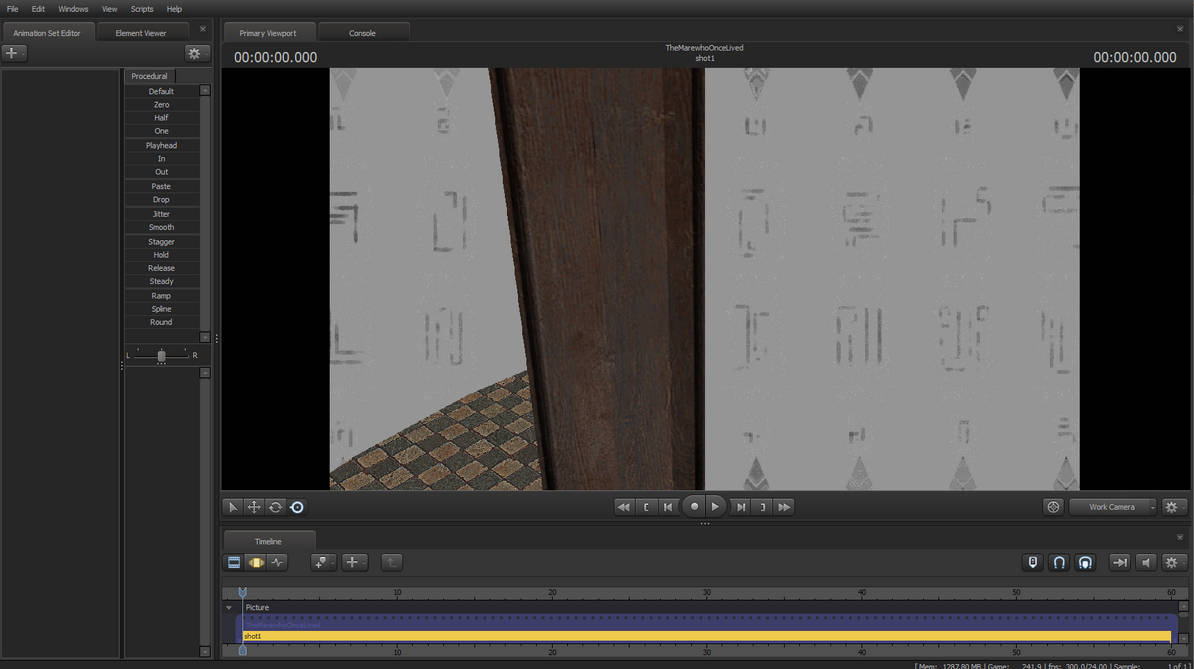Toggle the mute audio speaker button

[x=1146, y=563]
